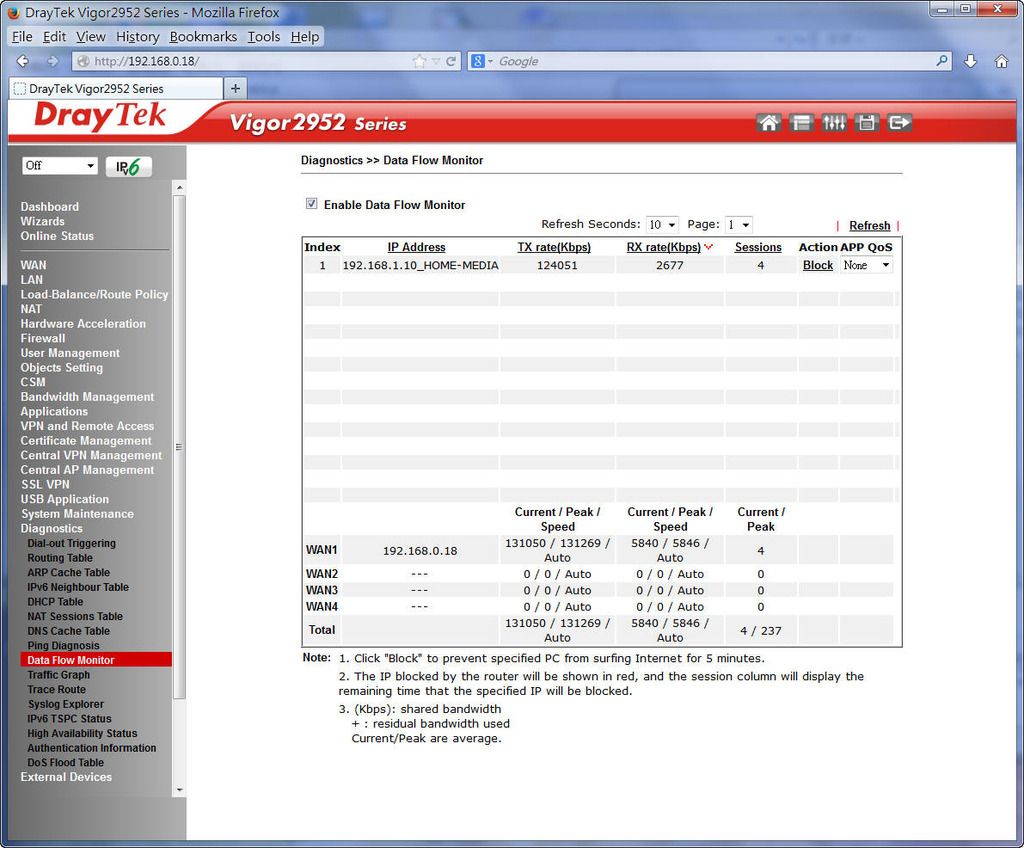Open the Tools menu
Viewport: 1024px width, 848px height.
(264, 37)
